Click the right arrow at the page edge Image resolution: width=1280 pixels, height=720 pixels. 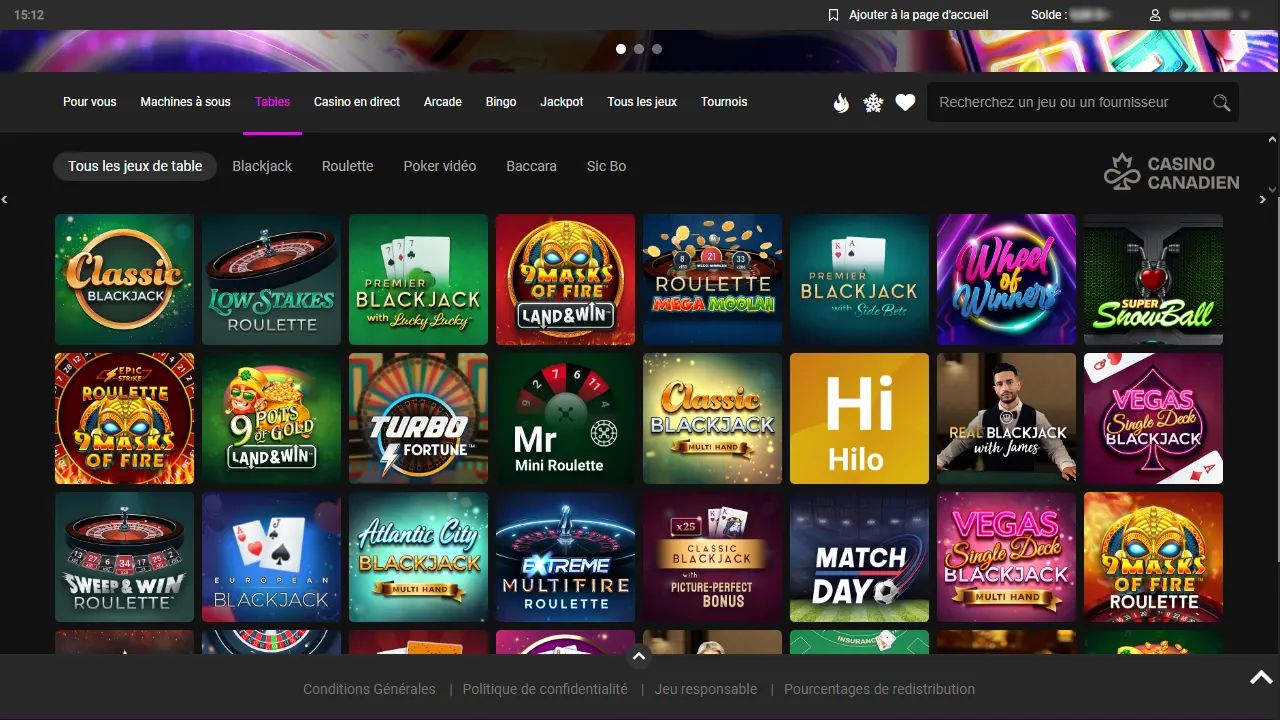(x=1263, y=200)
